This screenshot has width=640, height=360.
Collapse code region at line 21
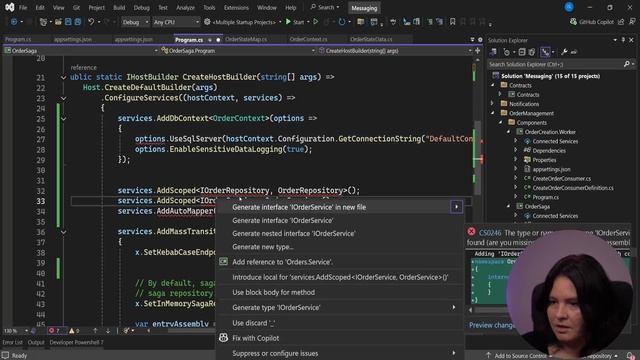tap(63, 77)
